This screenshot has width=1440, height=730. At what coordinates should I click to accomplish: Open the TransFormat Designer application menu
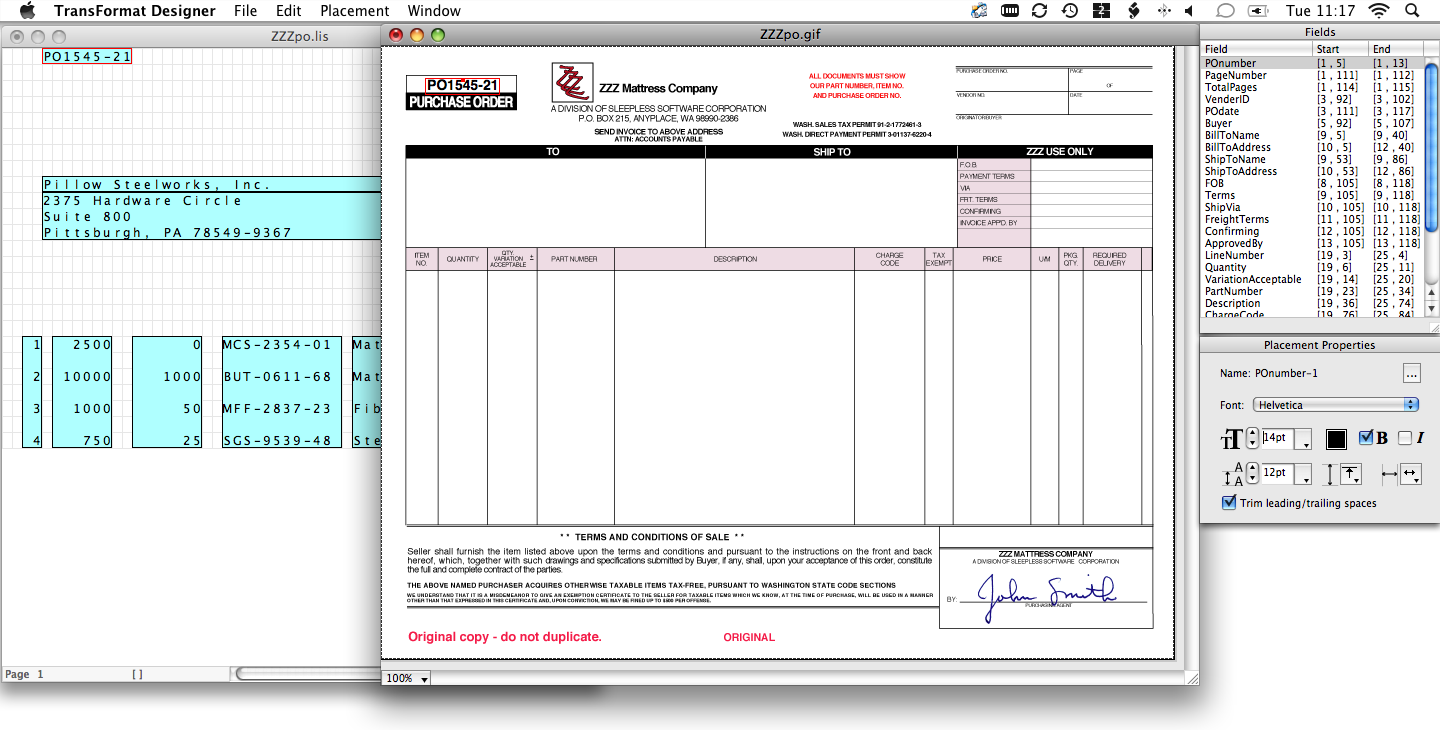click(135, 11)
